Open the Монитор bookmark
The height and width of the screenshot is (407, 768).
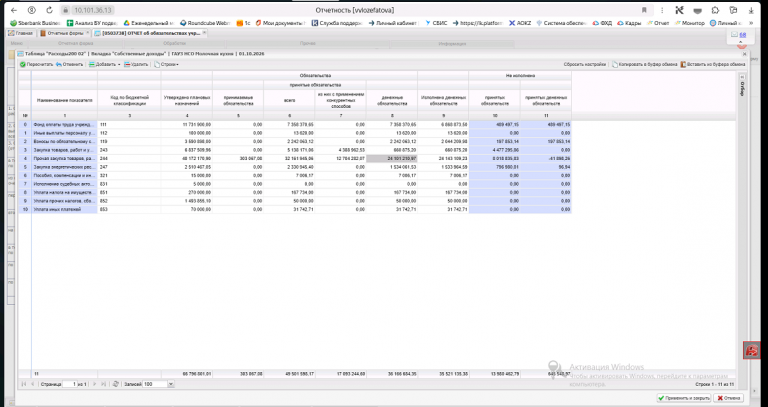[689, 23]
